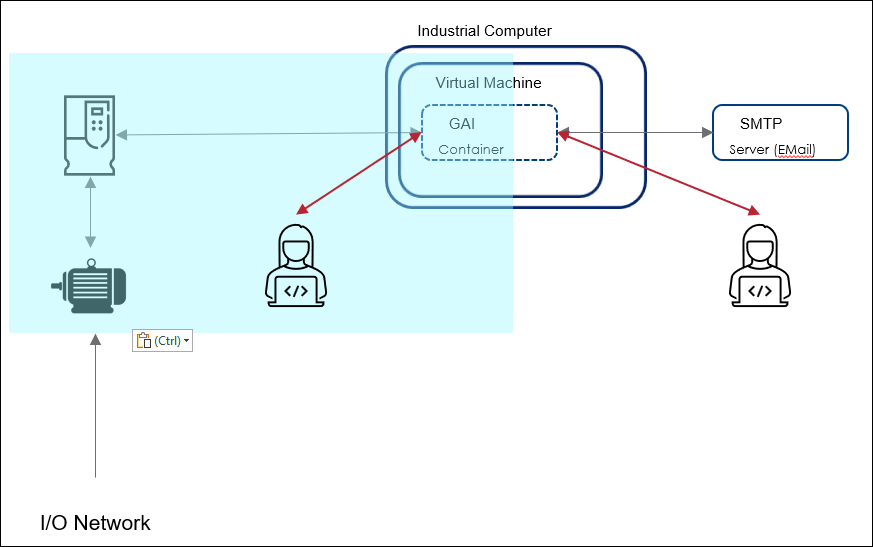
Task: Click the red arrow pointing to left programmer
Action: pyautogui.click(x=358, y=171)
